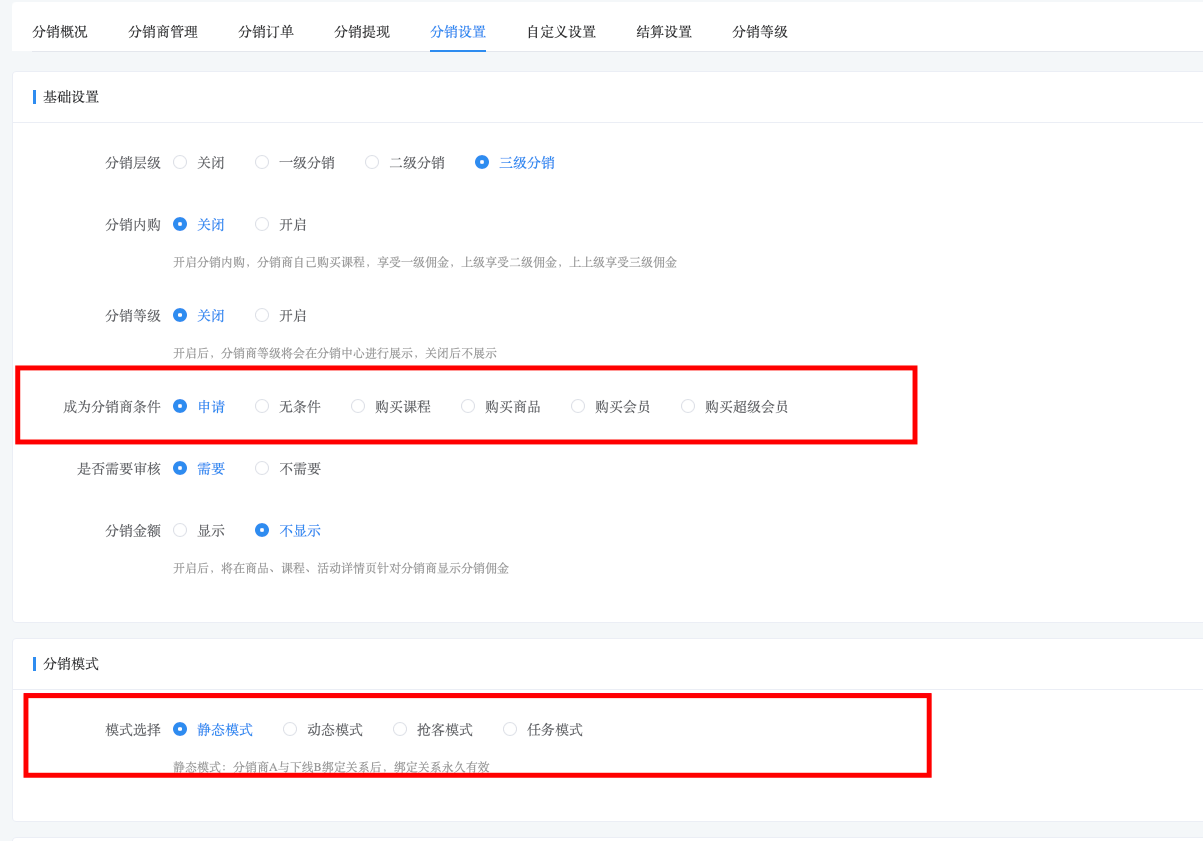The height and width of the screenshot is (841, 1203).
Task: Click the 是否需要审核 field label
Action: [119, 468]
